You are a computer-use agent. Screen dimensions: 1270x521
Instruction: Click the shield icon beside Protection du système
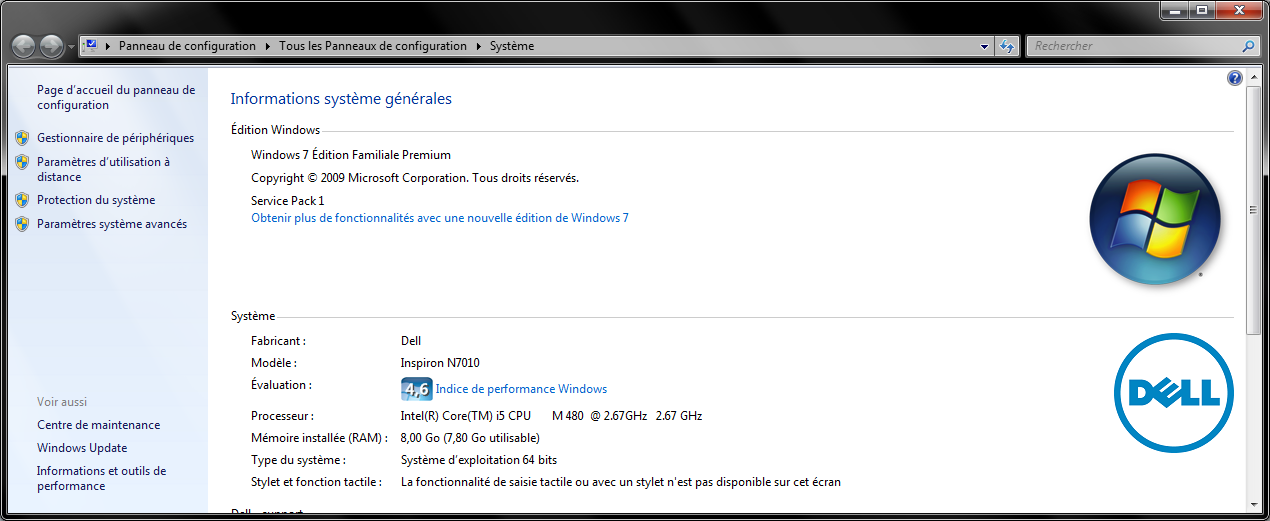click(22, 200)
